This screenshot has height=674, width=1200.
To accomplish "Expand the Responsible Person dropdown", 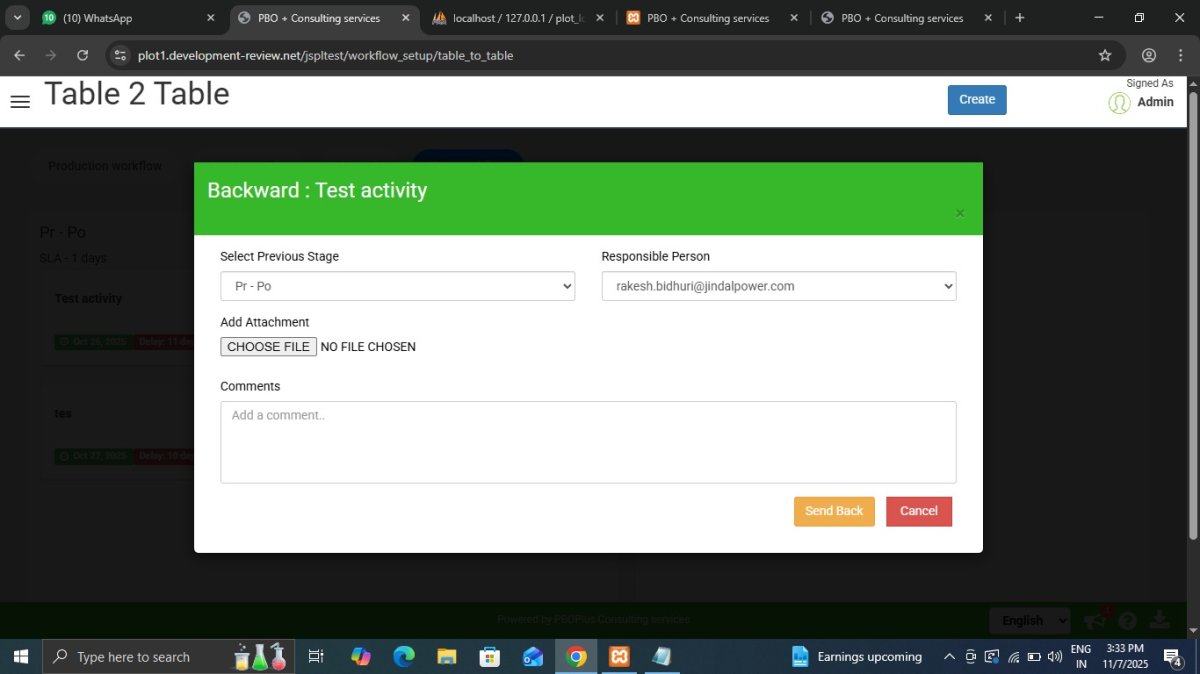I will pyautogui.click(x=778, y=286).
